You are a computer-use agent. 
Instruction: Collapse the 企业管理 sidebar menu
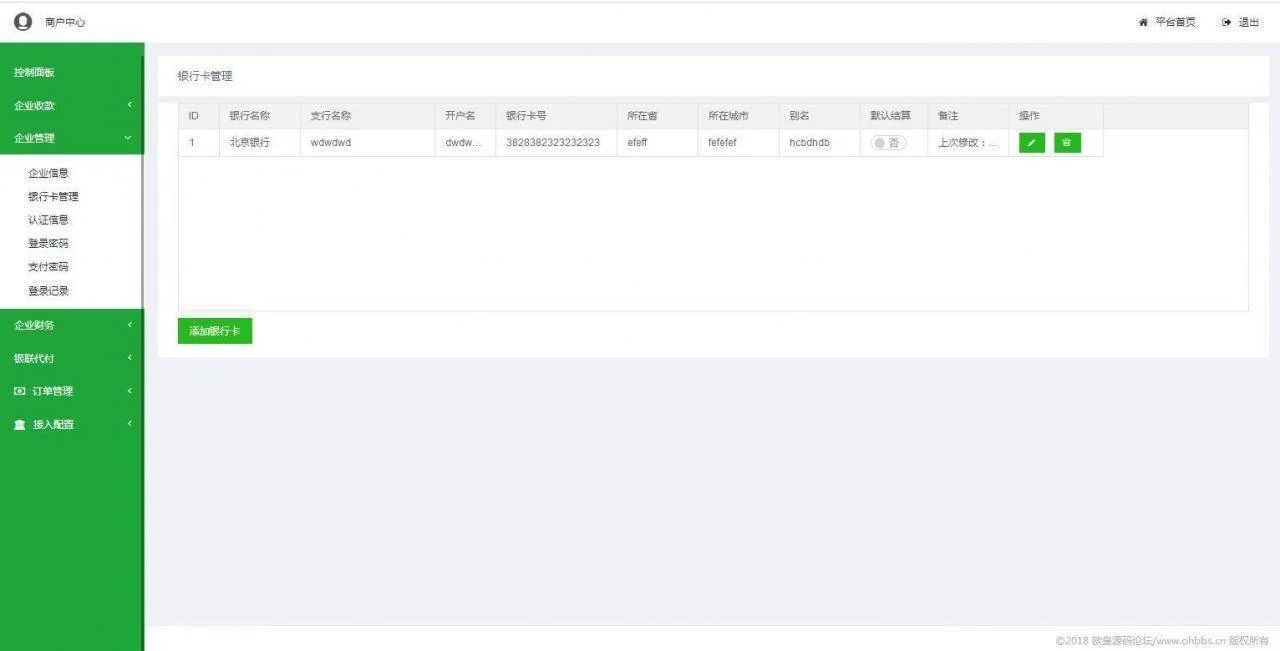tap(71, 138)
